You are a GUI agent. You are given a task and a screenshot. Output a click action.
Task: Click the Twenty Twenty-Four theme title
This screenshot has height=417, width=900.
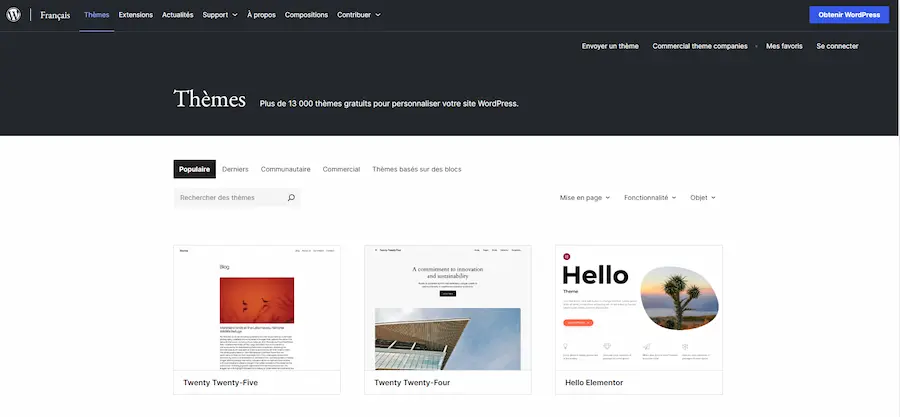coord(412,383)
